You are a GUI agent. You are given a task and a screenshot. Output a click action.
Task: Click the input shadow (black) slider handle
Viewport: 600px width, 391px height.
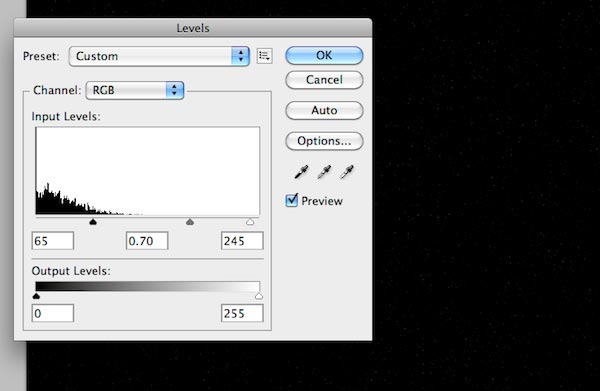point(93,222)
